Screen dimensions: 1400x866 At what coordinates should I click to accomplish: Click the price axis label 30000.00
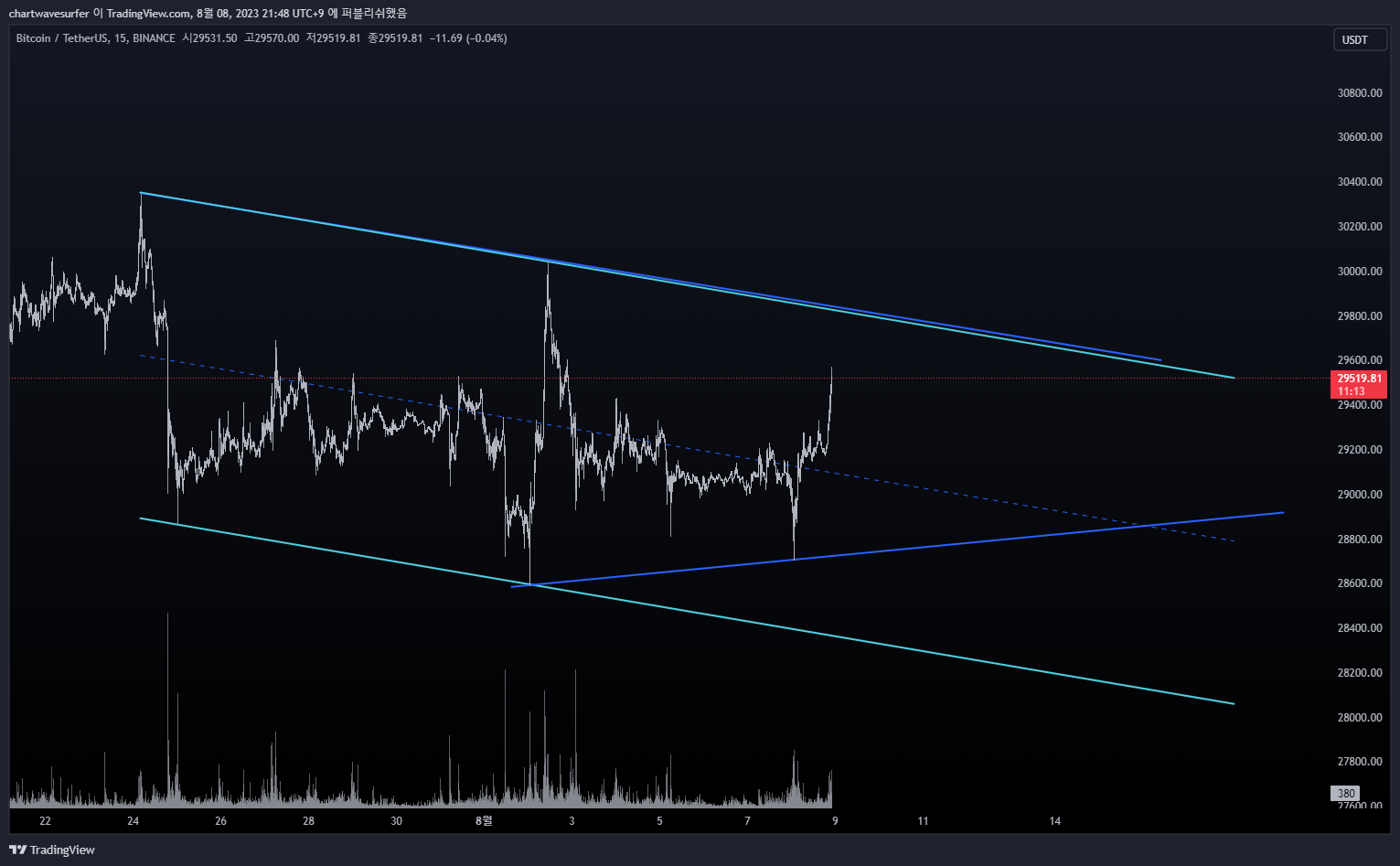(x=1360, y=272)
